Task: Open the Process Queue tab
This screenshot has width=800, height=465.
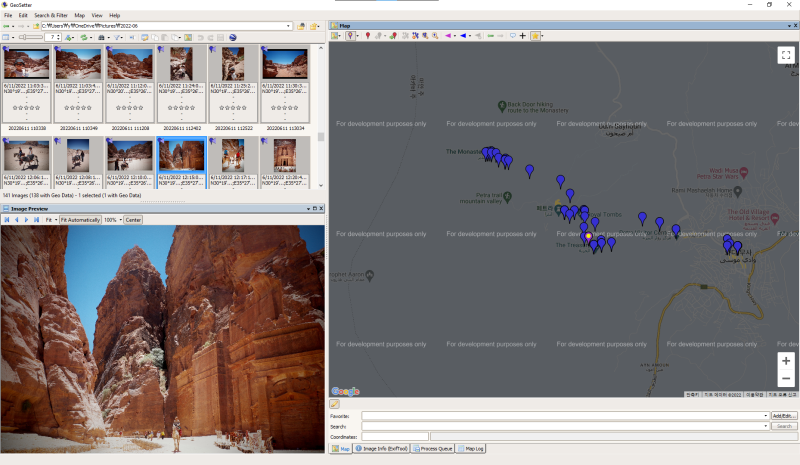Action: click(432, 449)
